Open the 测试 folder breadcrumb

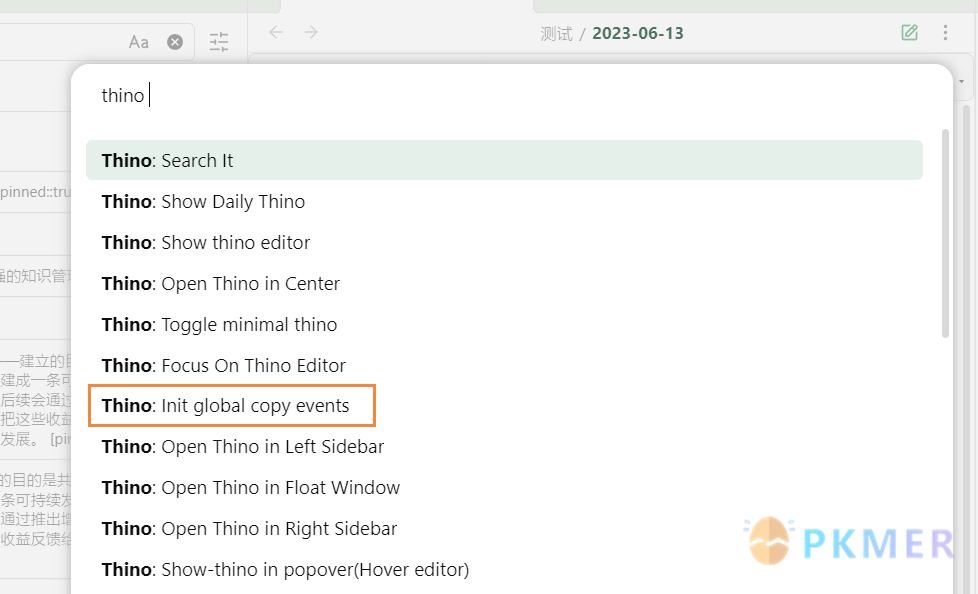click(556, 33)
